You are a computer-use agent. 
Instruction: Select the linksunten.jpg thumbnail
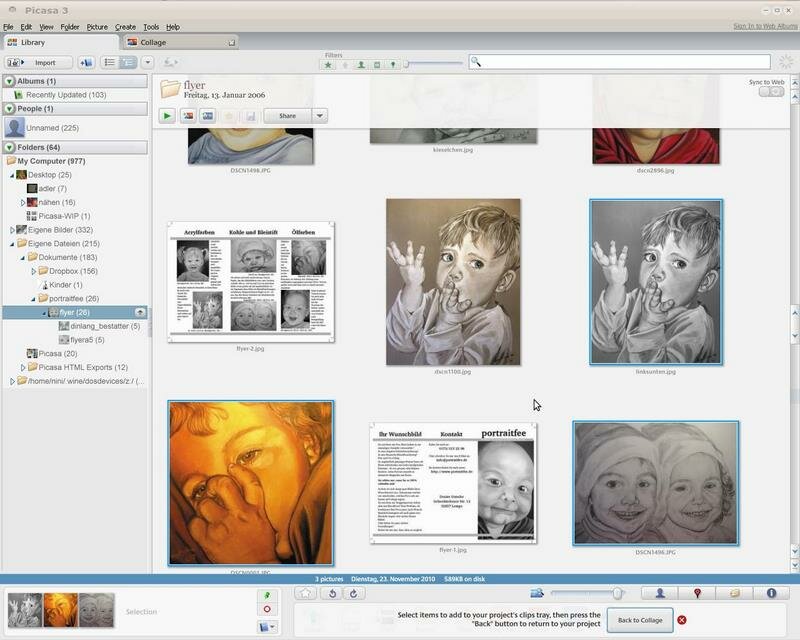tap(656, 282)
